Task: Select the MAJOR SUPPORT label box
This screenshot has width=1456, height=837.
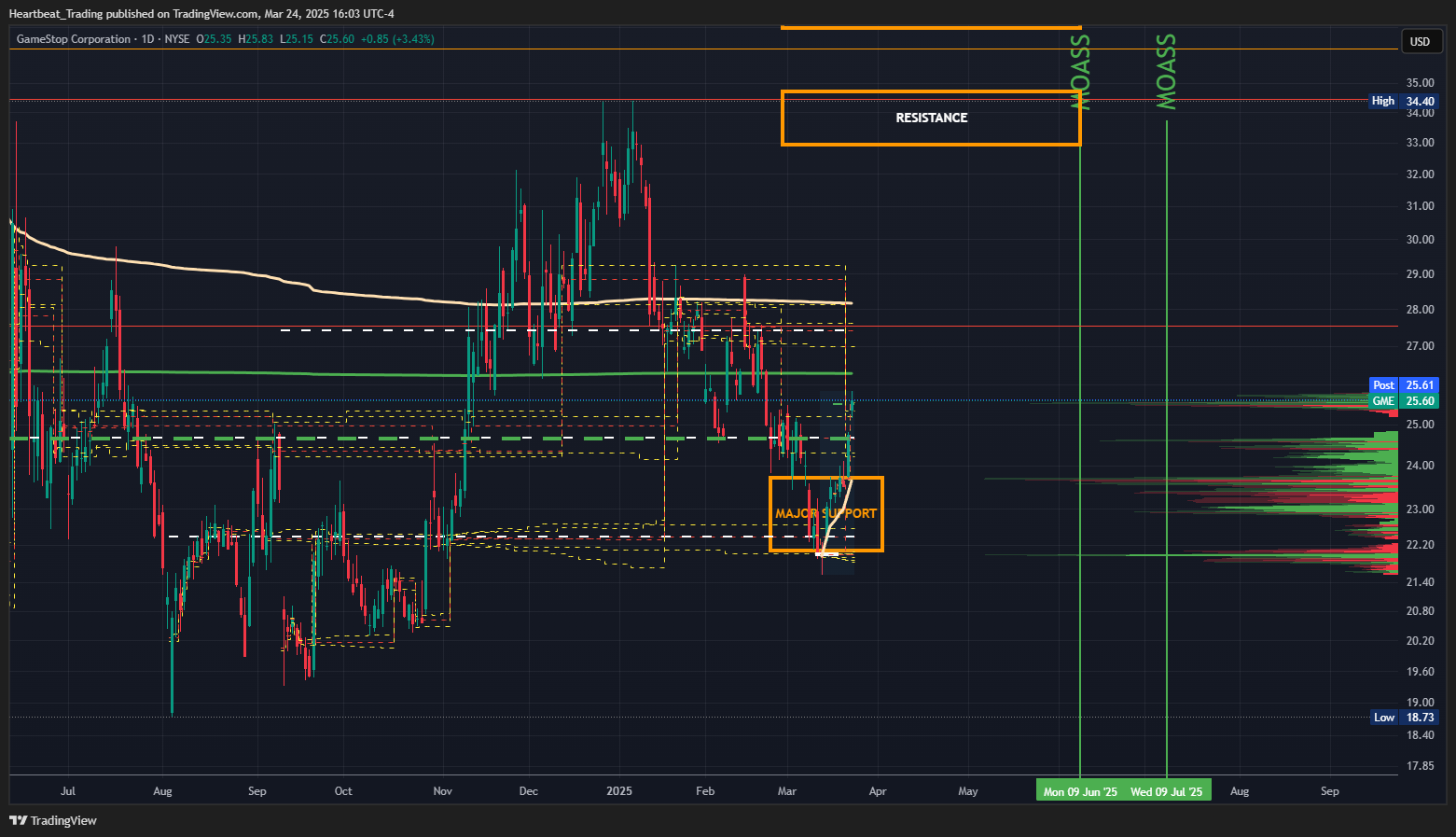Action: (826, 513)
